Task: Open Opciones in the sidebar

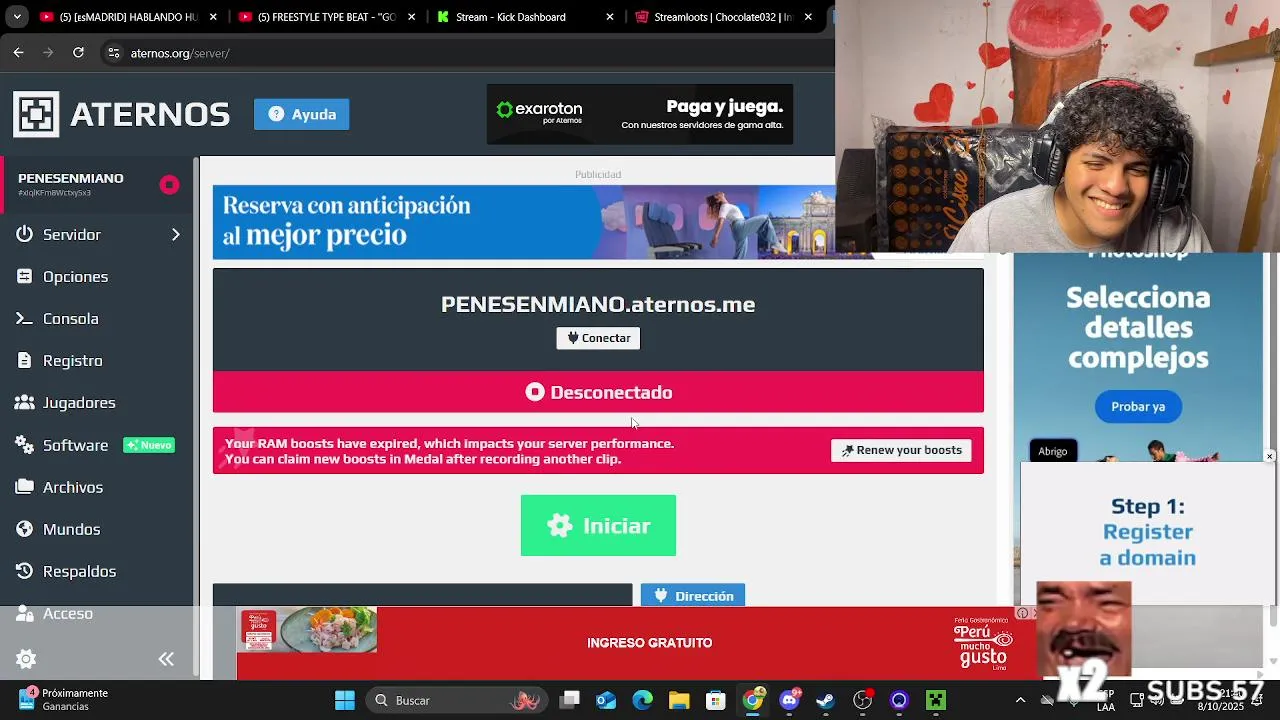Action: (x=75, y=276)
